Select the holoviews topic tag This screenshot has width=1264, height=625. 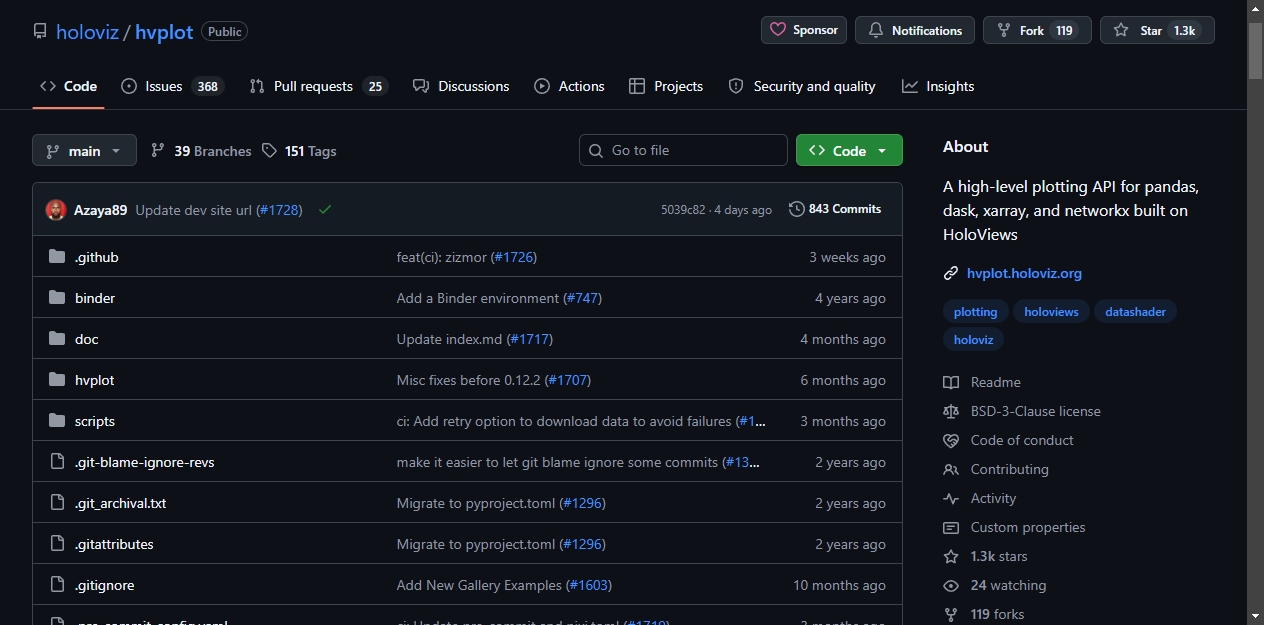pos(1051,312)
